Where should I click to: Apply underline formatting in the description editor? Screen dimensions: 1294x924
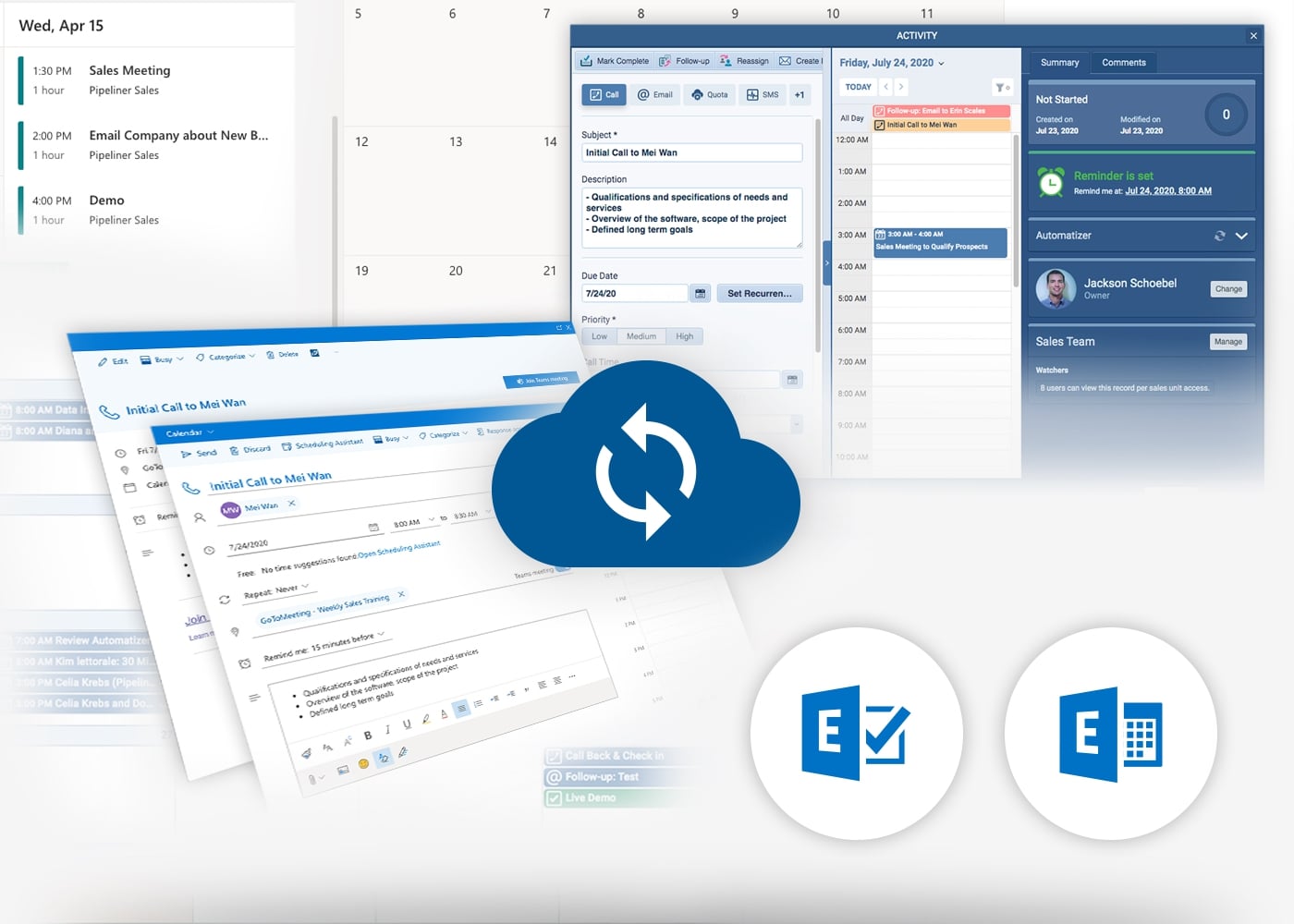pyautogui.click(x=407, y=726)
